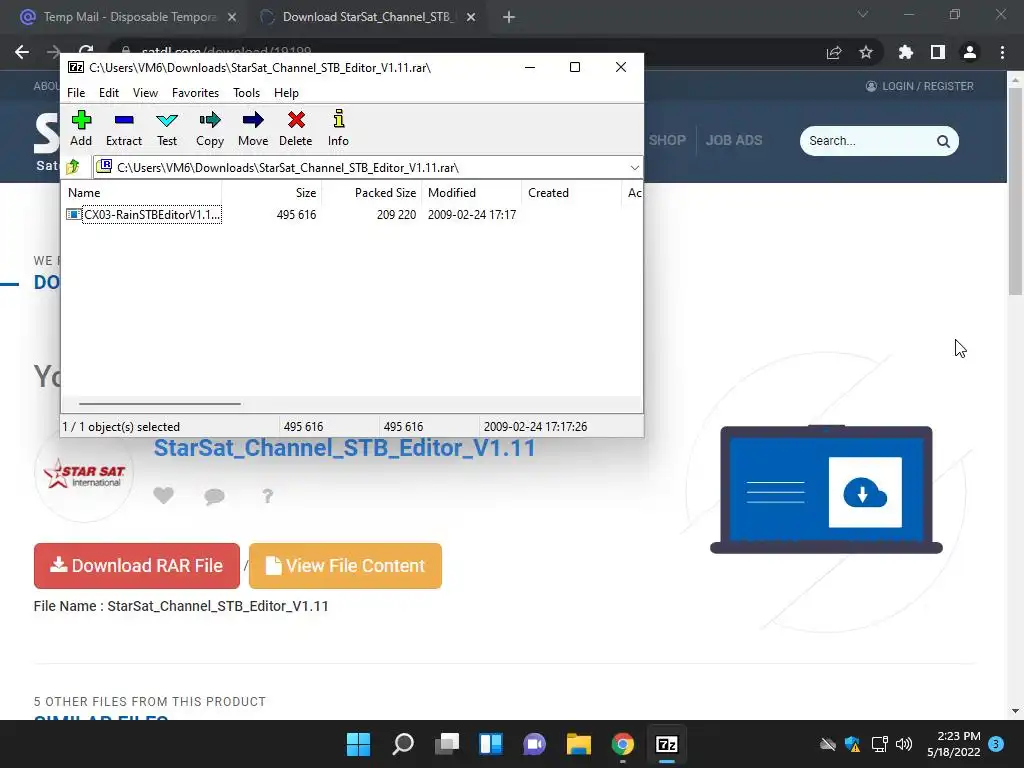This screenshot has width=1024, height=768.
Task: Click the Download RAR File button
Action: tap(136, 566)
